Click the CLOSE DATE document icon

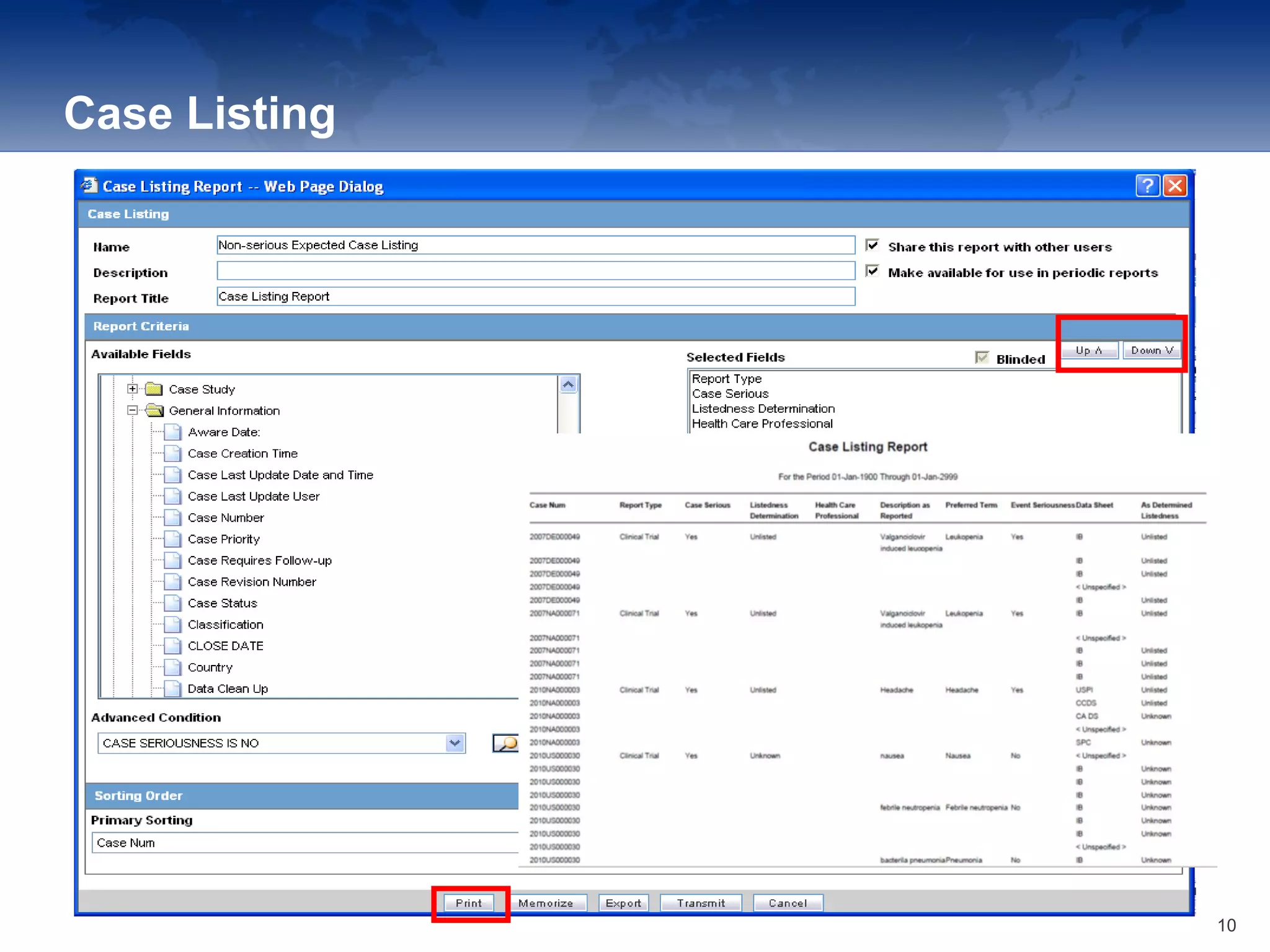(x=173, y=646)
